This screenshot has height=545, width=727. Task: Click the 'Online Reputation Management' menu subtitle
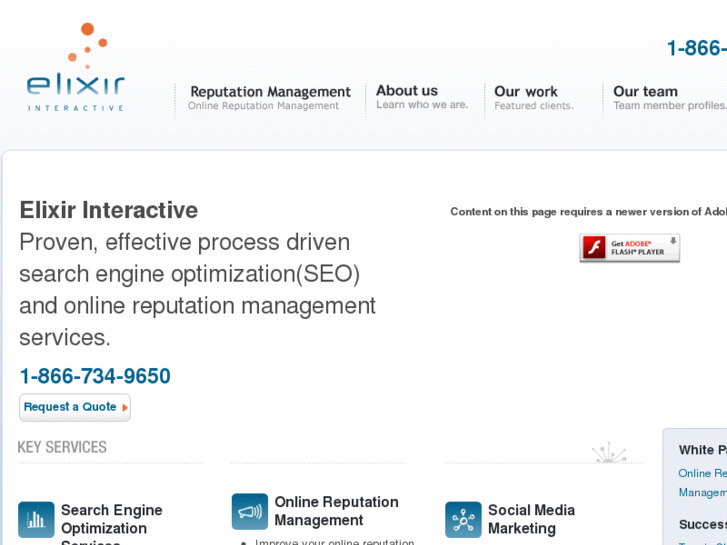pyautogui.click(x=263, y=106)
